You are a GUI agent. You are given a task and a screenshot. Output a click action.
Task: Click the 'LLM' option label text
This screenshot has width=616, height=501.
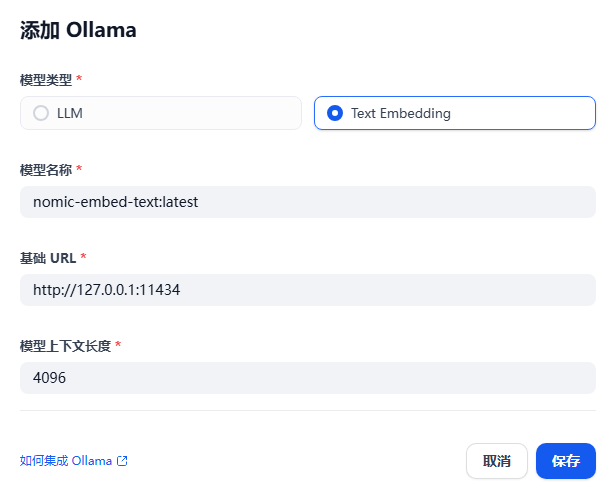click(x=70, y=113)
